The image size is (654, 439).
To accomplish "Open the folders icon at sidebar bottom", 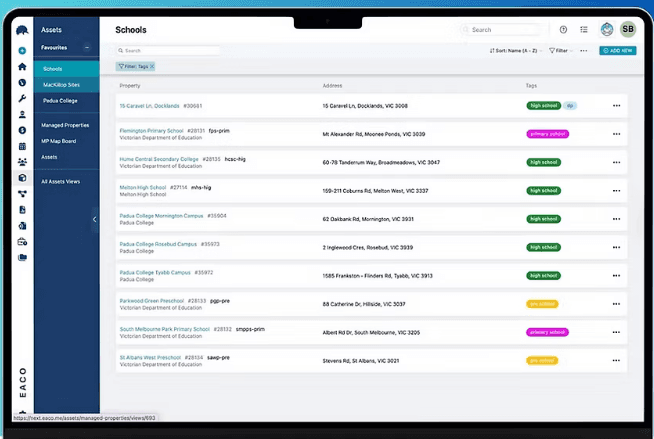I will pos(22,257).
